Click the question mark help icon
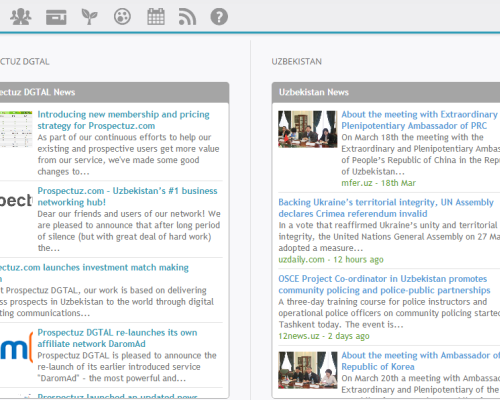The image size is (500, 400). 219,17
